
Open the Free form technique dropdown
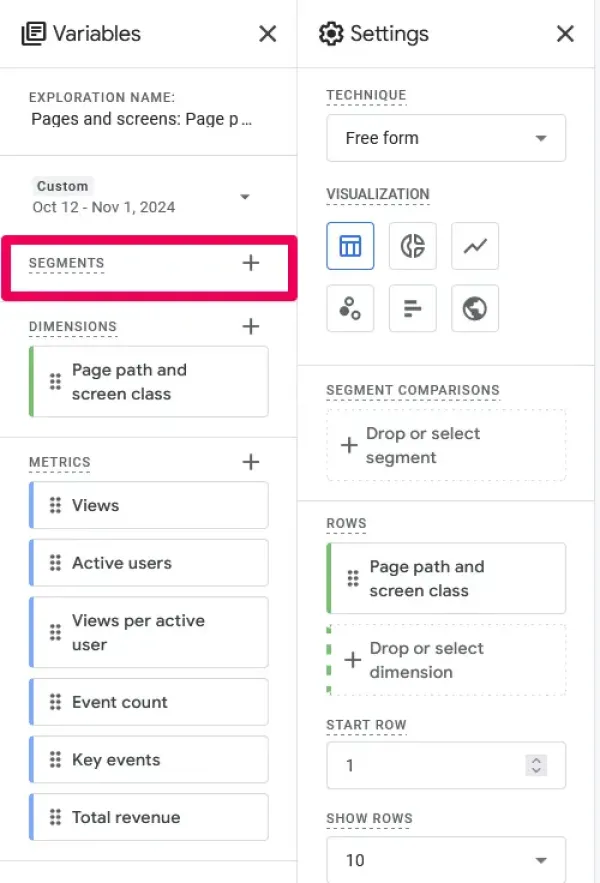tap(446, 138)
